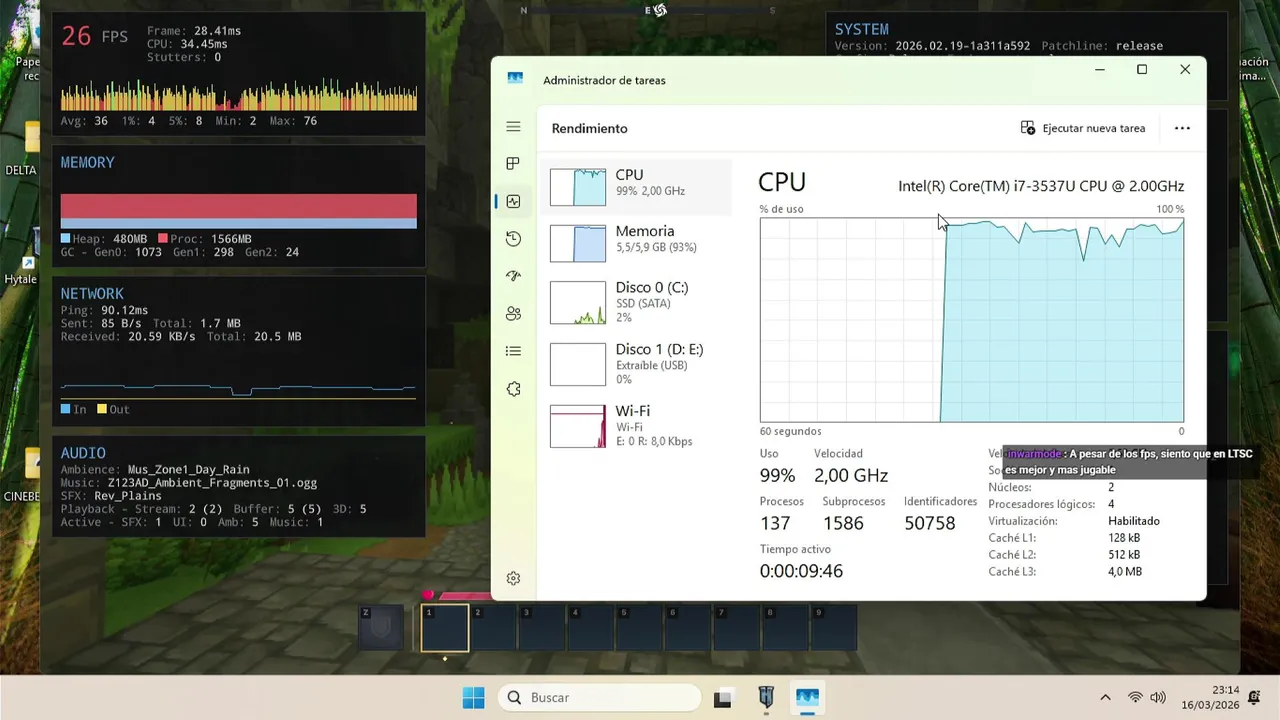Open the volume speaker tray icon
The image size is (1280, 720).
click(x=1158, y=698)
